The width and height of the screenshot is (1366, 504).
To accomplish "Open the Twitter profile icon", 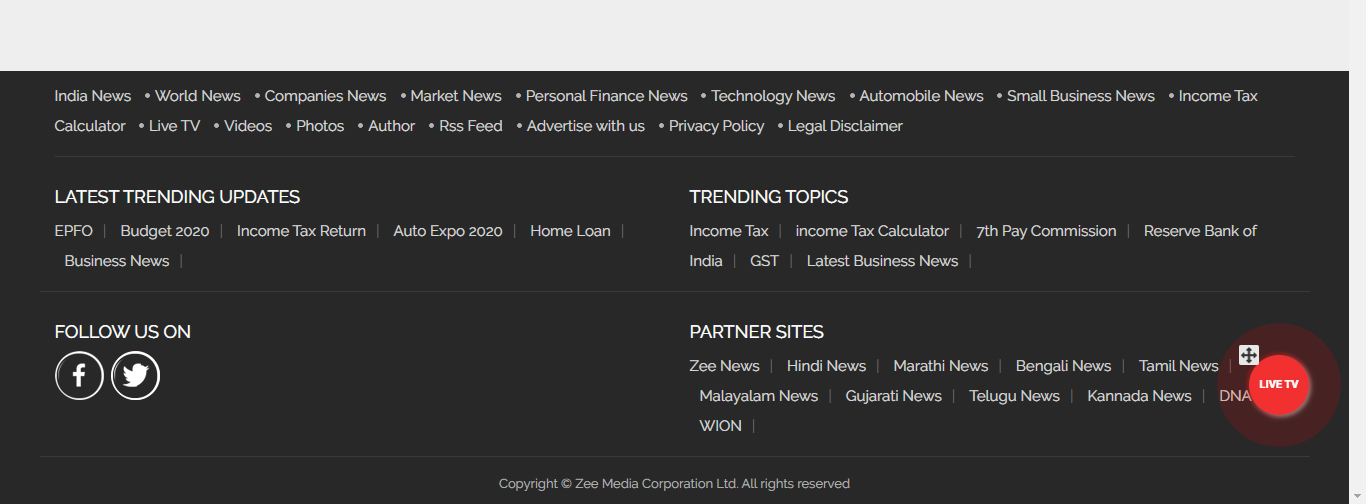I will pyautogui.click(x=135, y=376).
